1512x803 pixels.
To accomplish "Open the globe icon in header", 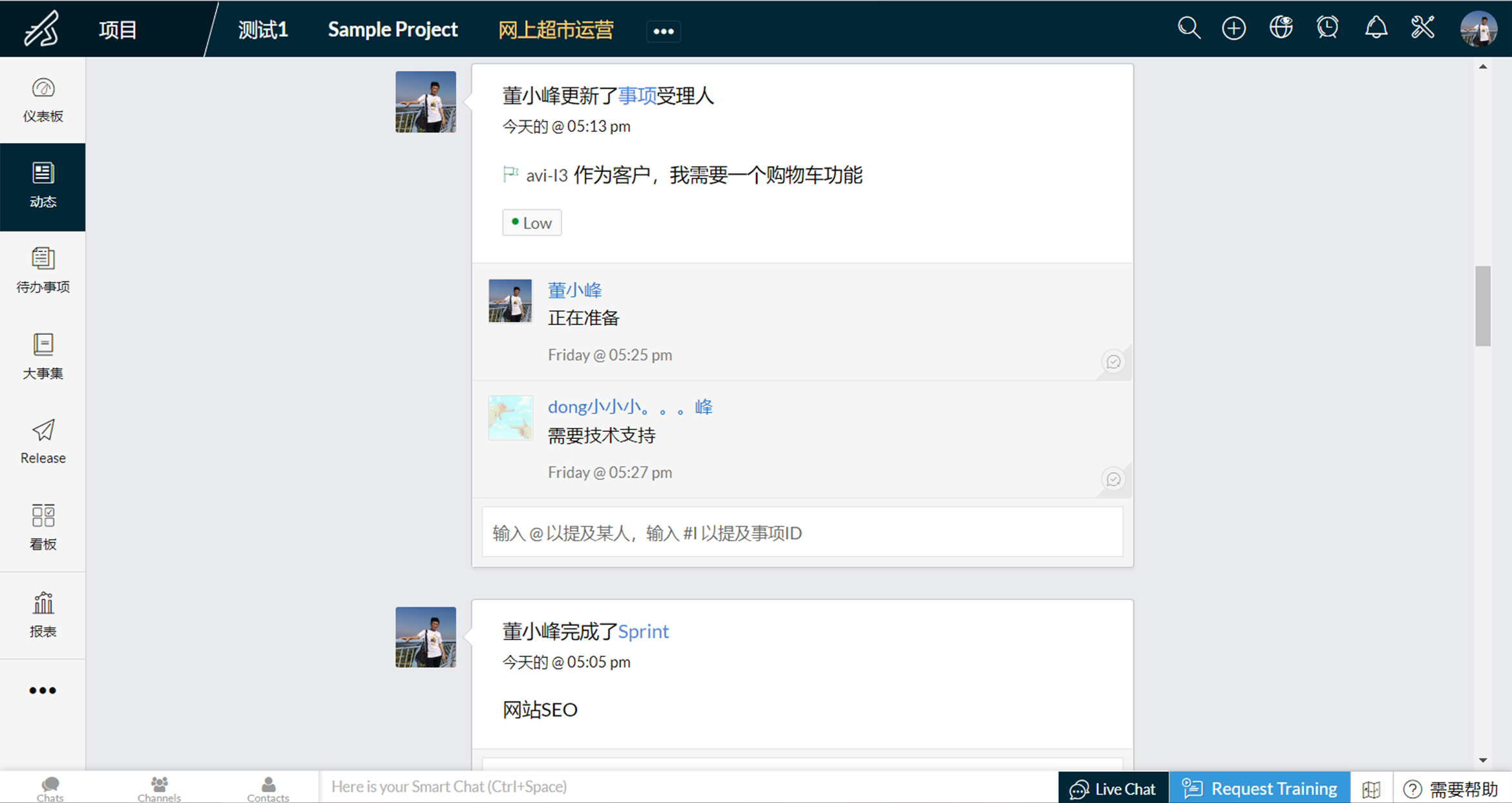I will (x=1281, y=28).
